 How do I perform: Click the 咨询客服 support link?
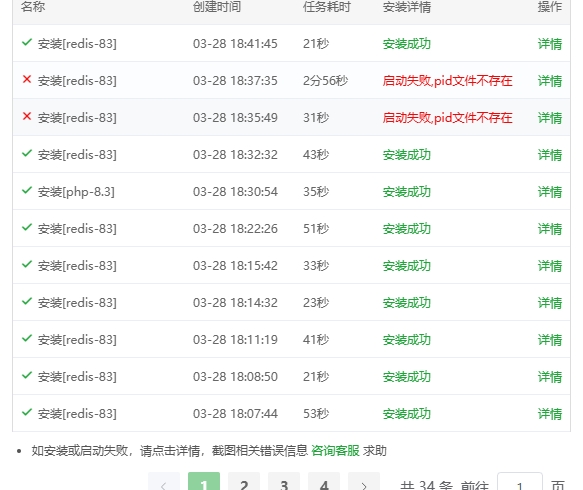[335, 451]
